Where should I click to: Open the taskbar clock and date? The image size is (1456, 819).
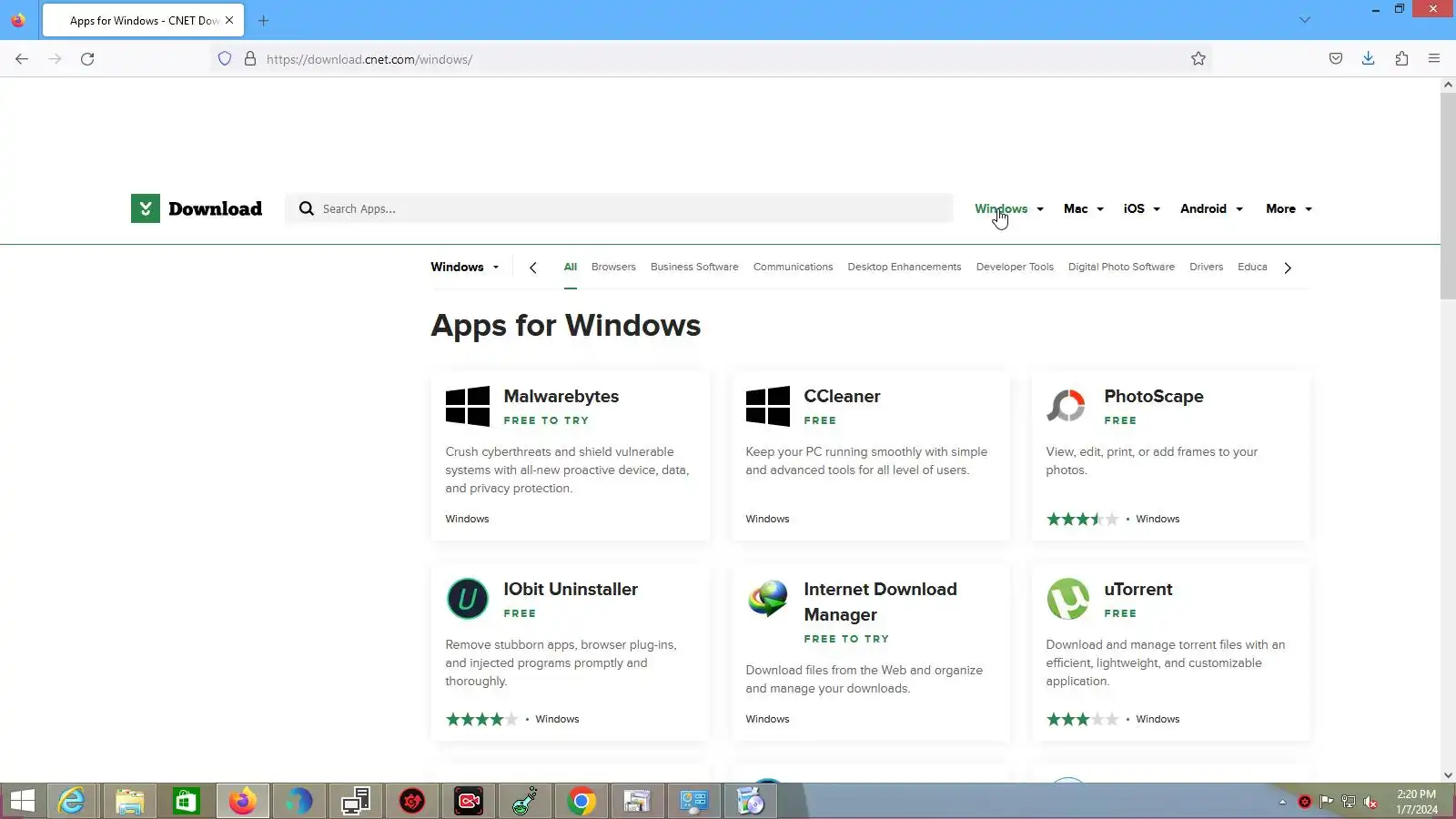click(1417, 802)
